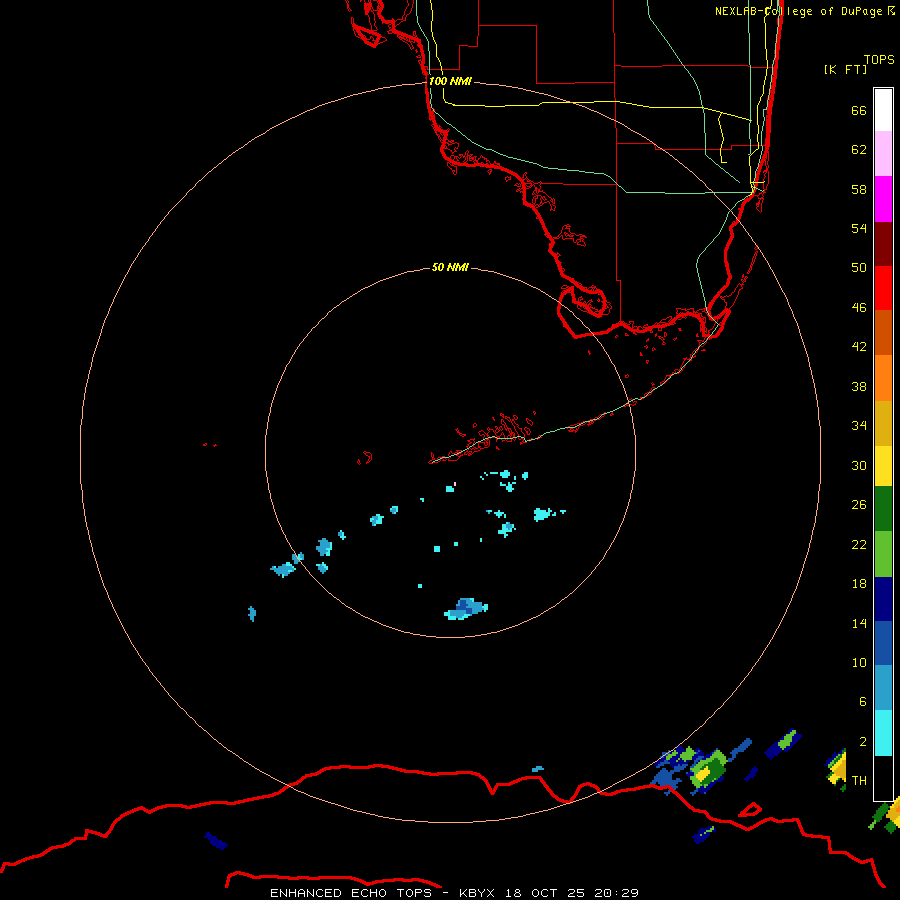Image resolution: width=900 pixels, height=900 pixels.
Task: Click the white swatch at the scale's top
Action: 883,110
